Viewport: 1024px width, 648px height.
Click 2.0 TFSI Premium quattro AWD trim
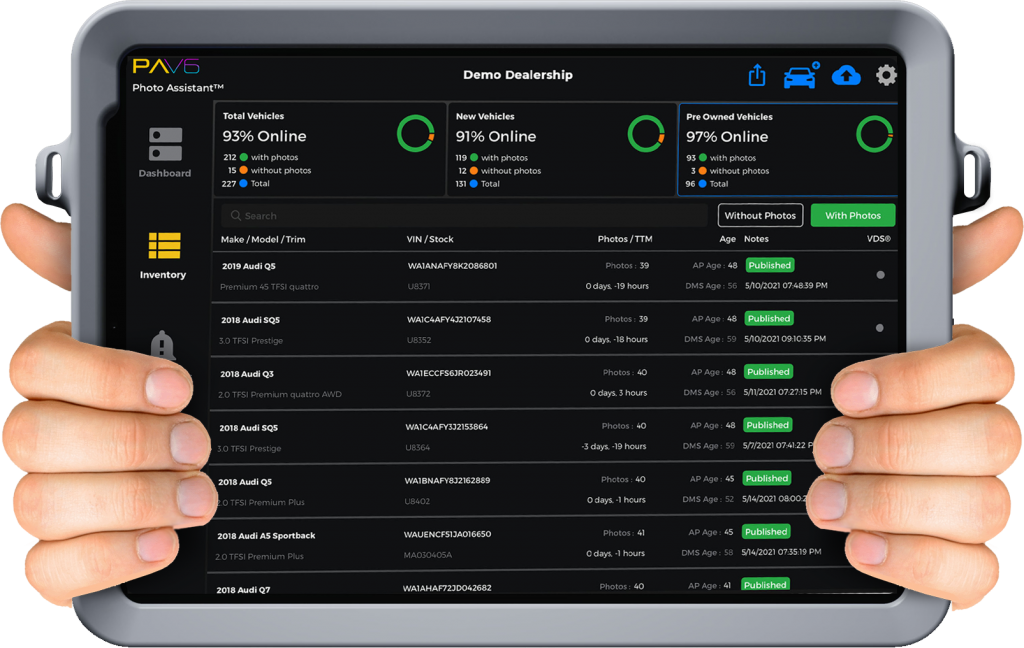pyautogui.click(x=280, y=394)
